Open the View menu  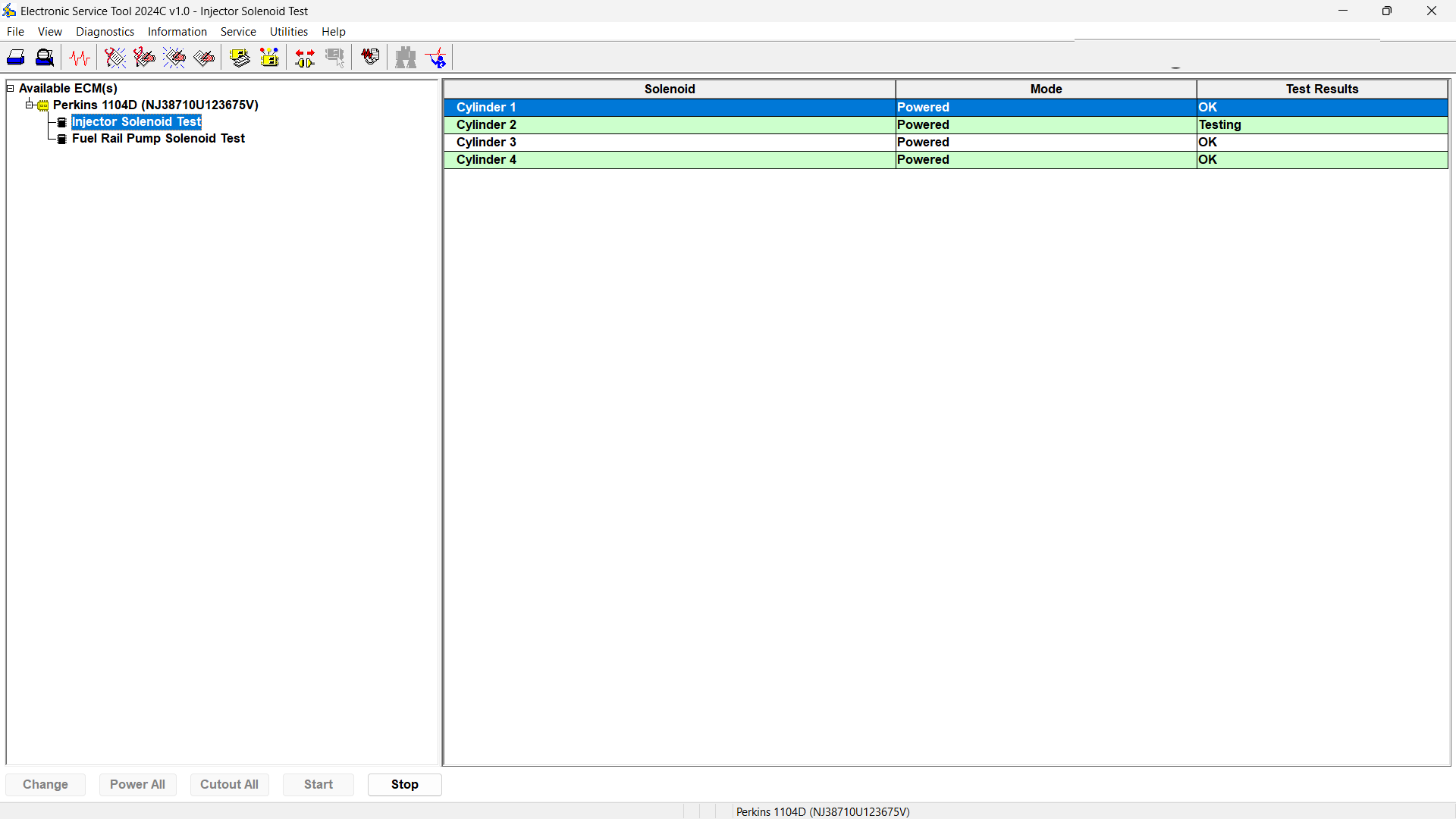click(x=50, y=32)
